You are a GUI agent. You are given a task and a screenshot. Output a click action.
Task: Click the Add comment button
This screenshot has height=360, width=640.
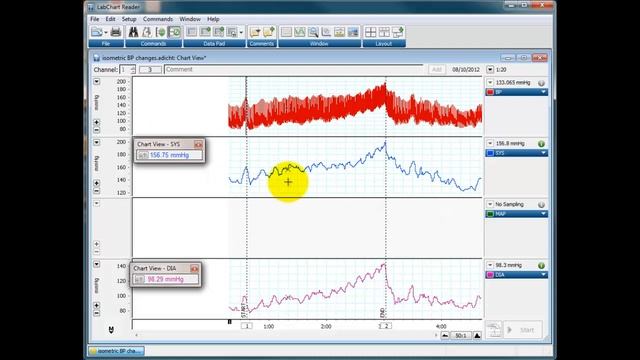click(436, 70)
